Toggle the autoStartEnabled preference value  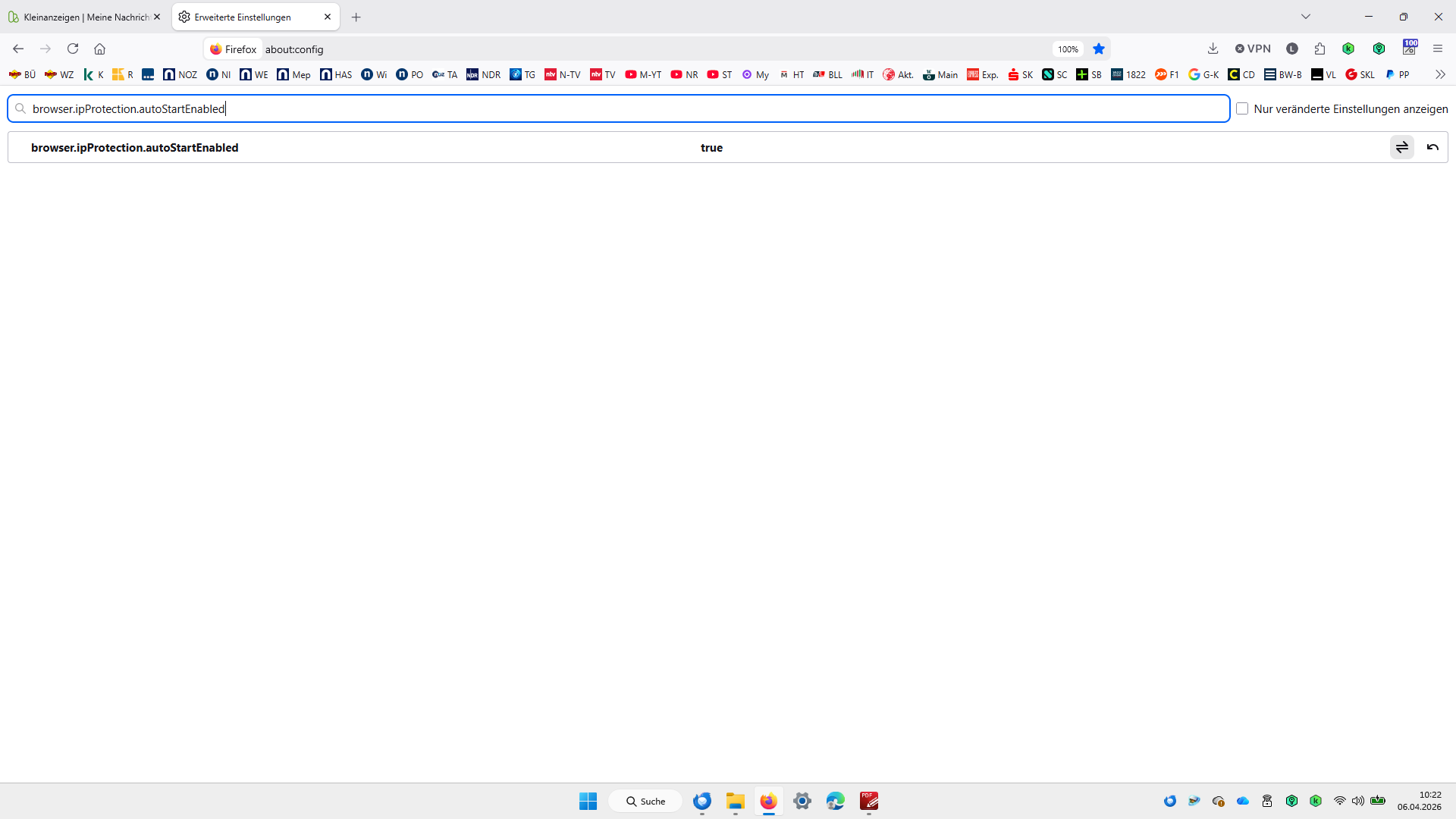[1401, 147]
